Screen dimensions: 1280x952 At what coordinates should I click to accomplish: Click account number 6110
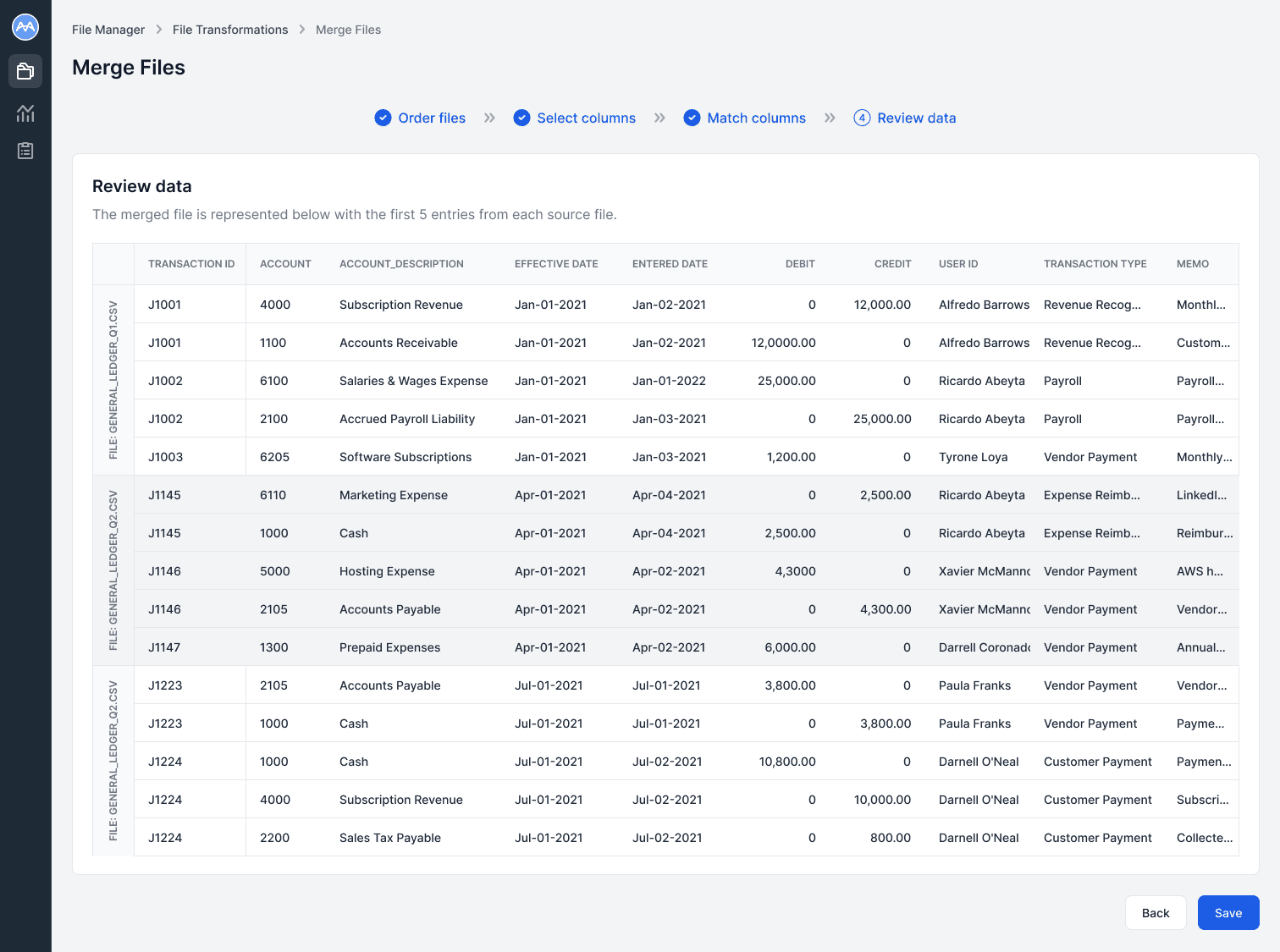[273, 495]
